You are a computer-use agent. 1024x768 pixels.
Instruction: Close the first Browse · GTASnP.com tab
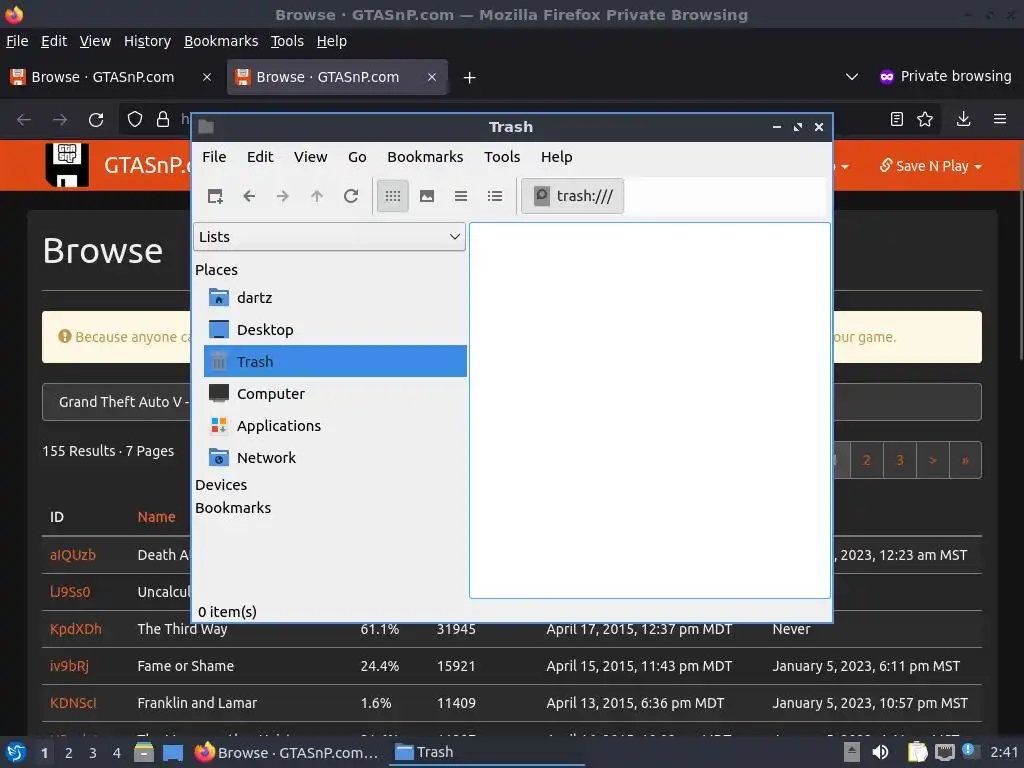207,77
